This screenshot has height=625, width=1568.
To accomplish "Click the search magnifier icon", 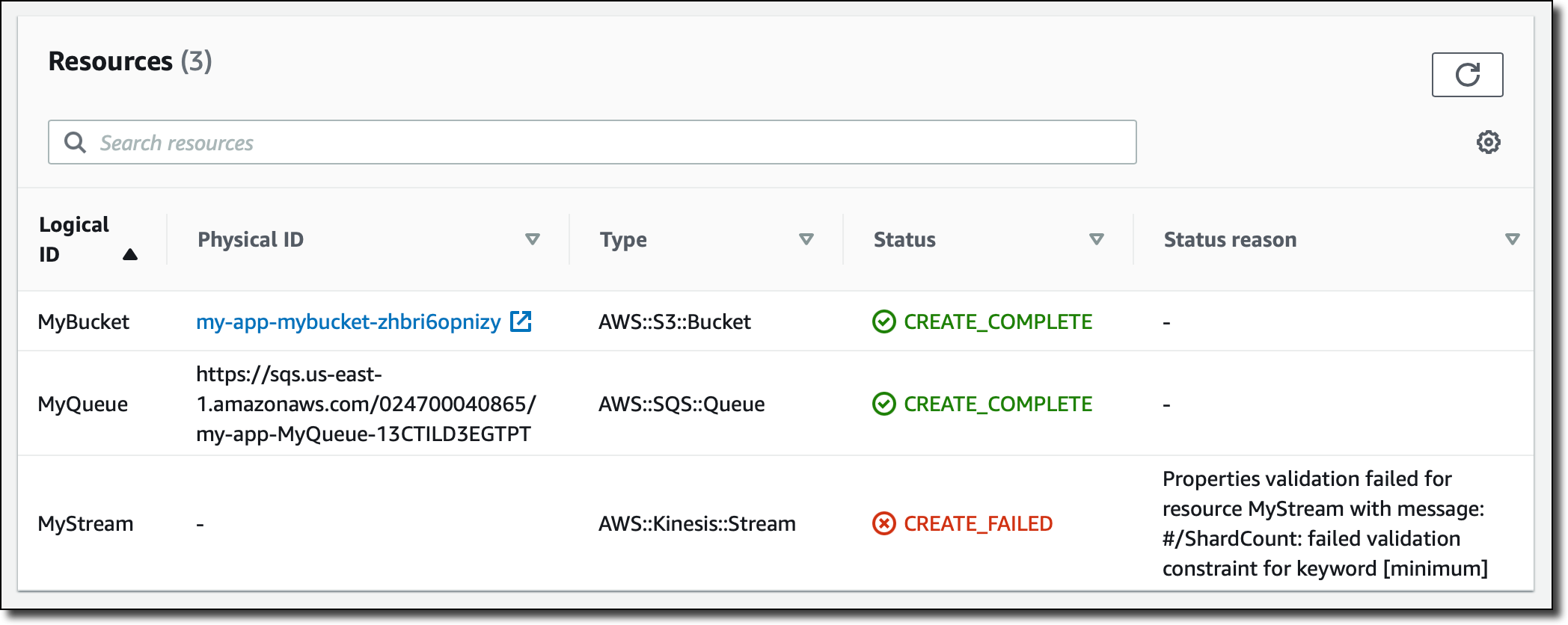I will [x=75, y=142].
